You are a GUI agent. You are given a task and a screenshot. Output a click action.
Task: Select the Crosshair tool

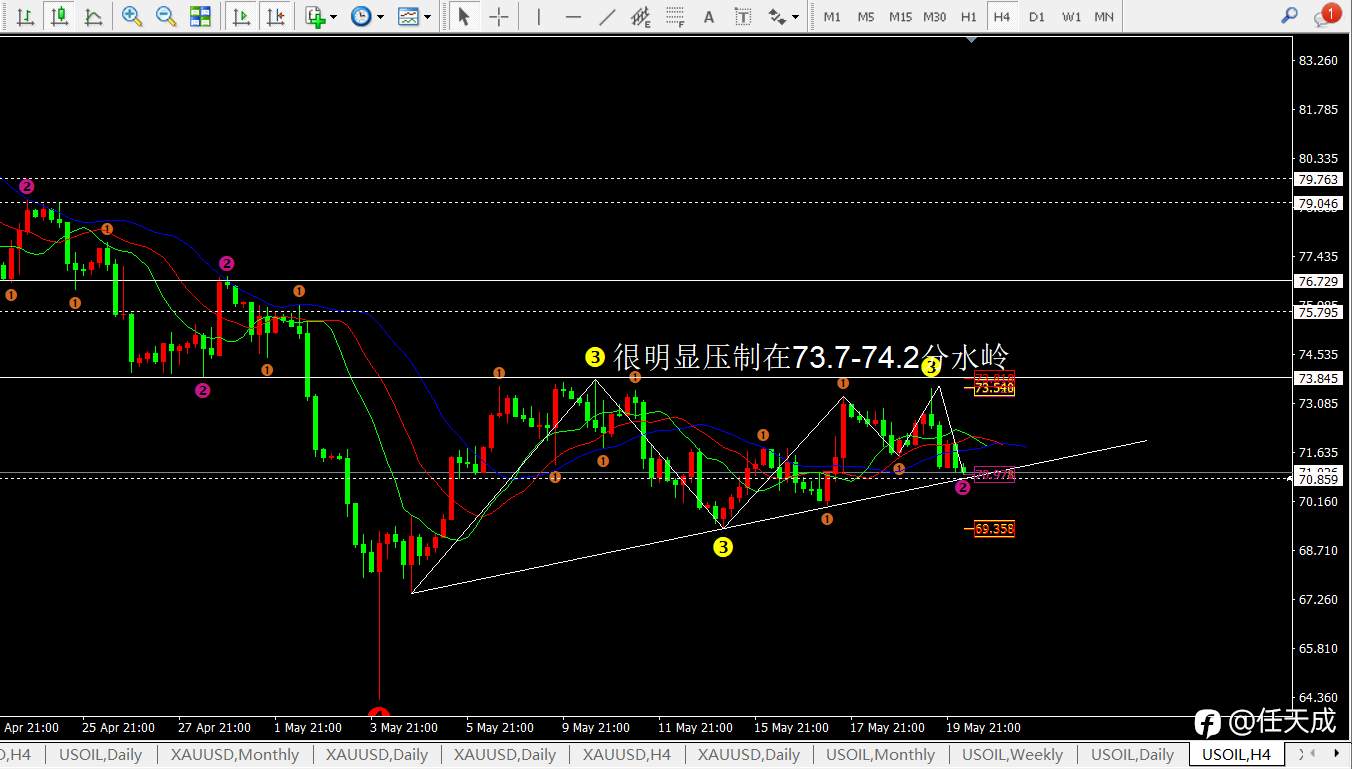[x=498, y=16]
